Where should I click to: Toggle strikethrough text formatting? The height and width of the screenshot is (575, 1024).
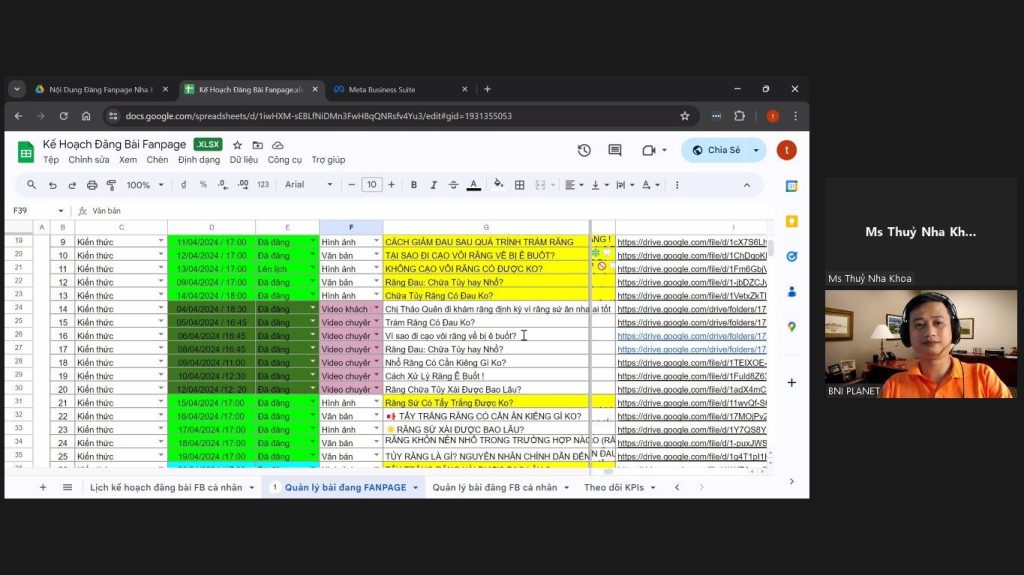[x=453, y=185]
